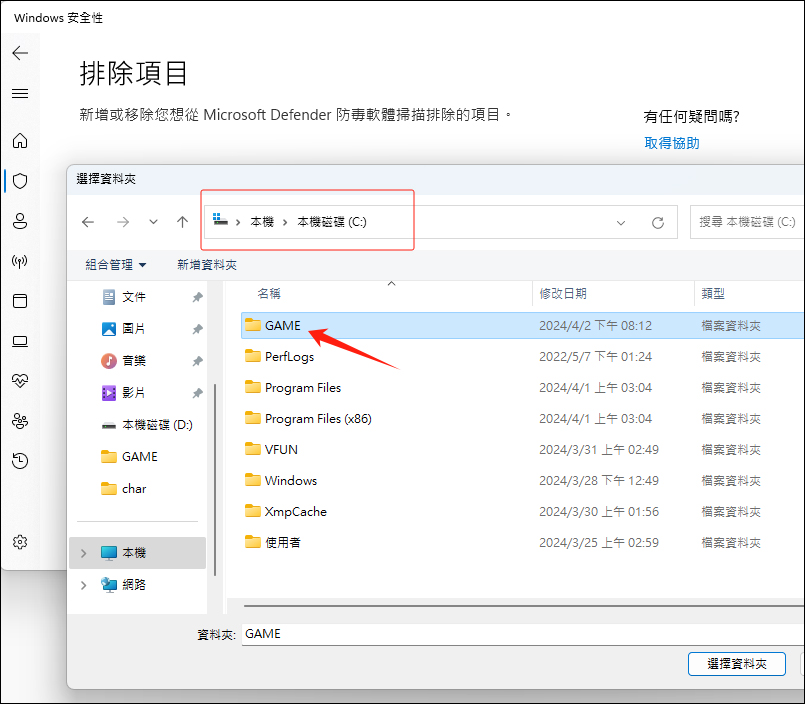The image size is (805, 704).
Task: Sort by 名稱 column header
Action: (269, 294)
